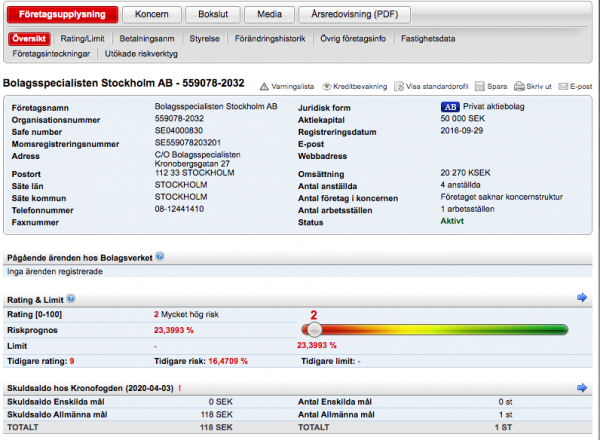
Task: Click '2 Mycket hög risk' rating text
Action: 186,315
